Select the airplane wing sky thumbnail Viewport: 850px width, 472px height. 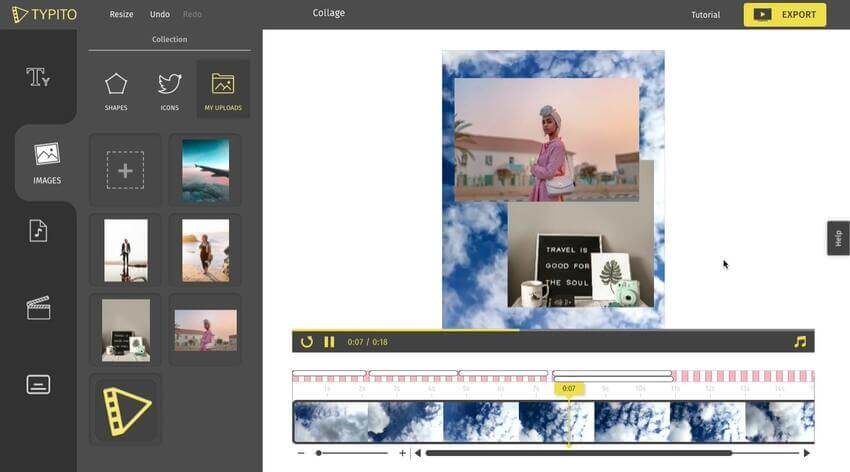(x=205, y=170)
